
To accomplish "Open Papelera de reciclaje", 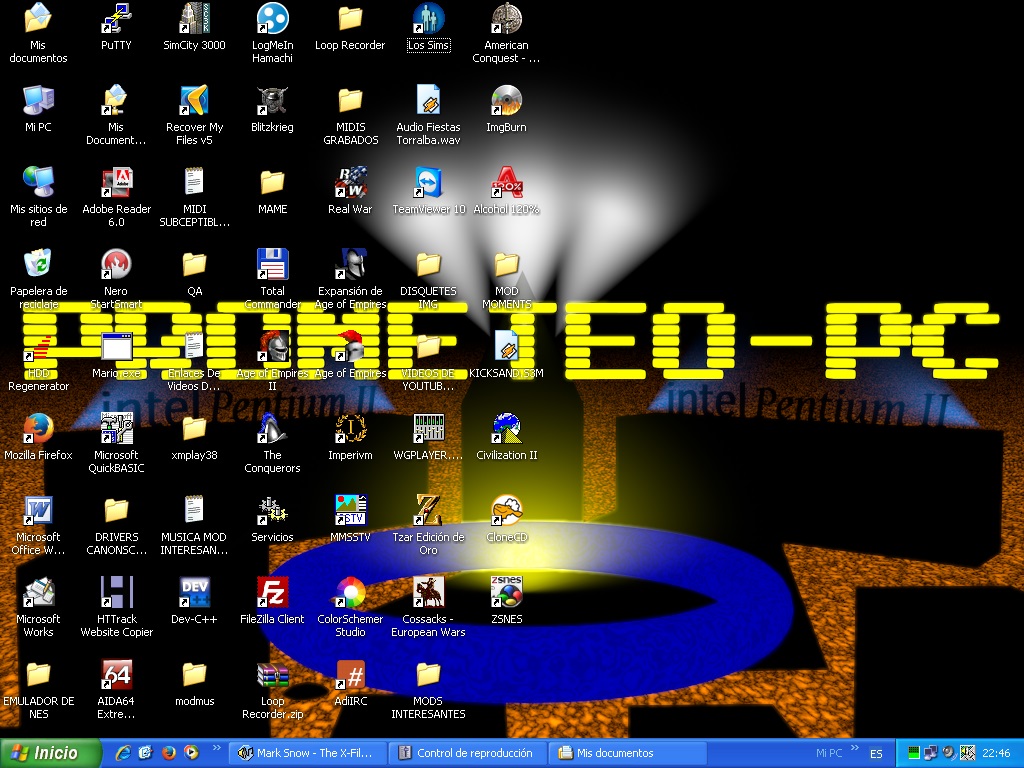I will pyautogui.click(x=38, y=280).
